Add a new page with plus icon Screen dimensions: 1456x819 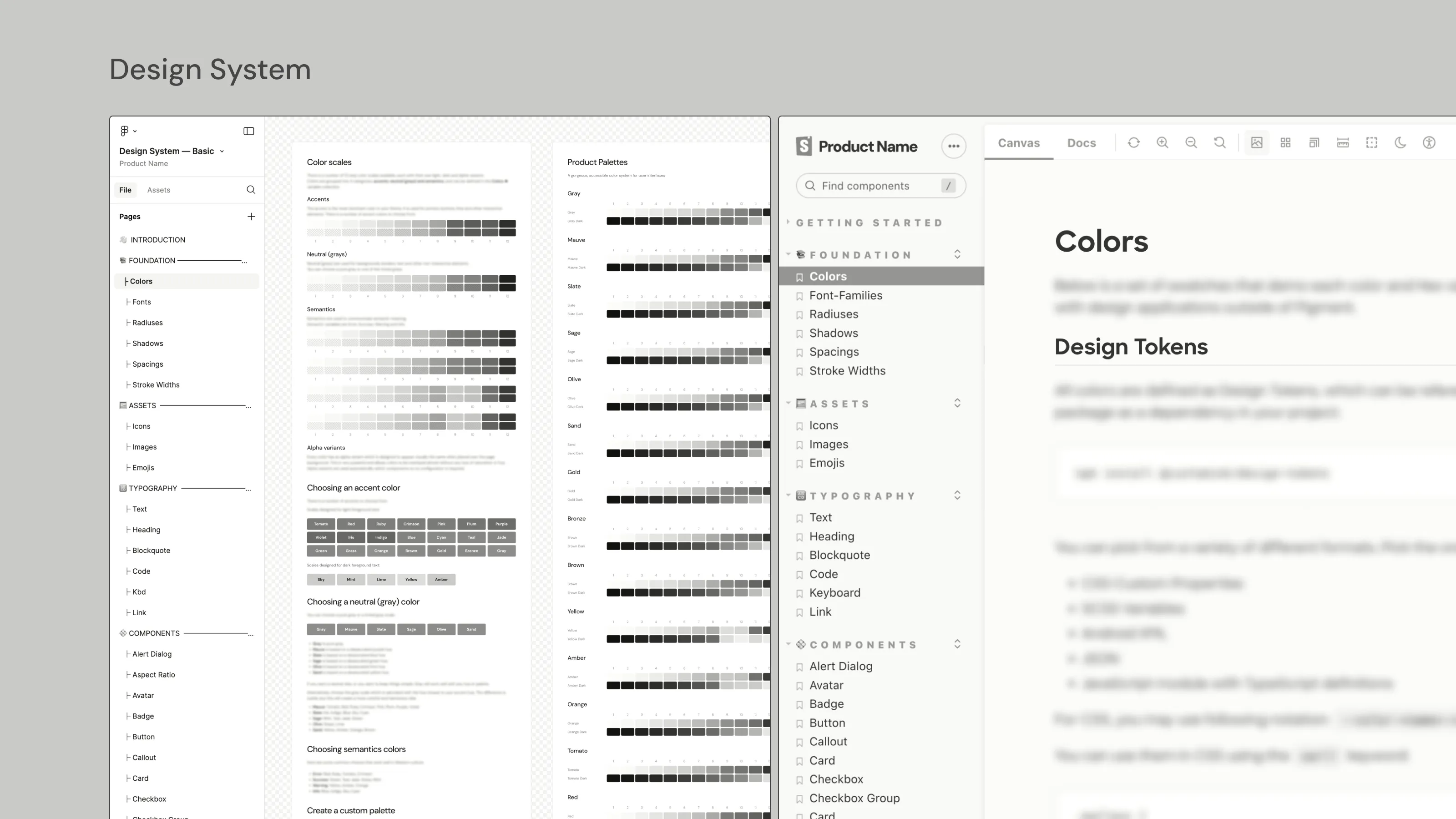[251, 217]
